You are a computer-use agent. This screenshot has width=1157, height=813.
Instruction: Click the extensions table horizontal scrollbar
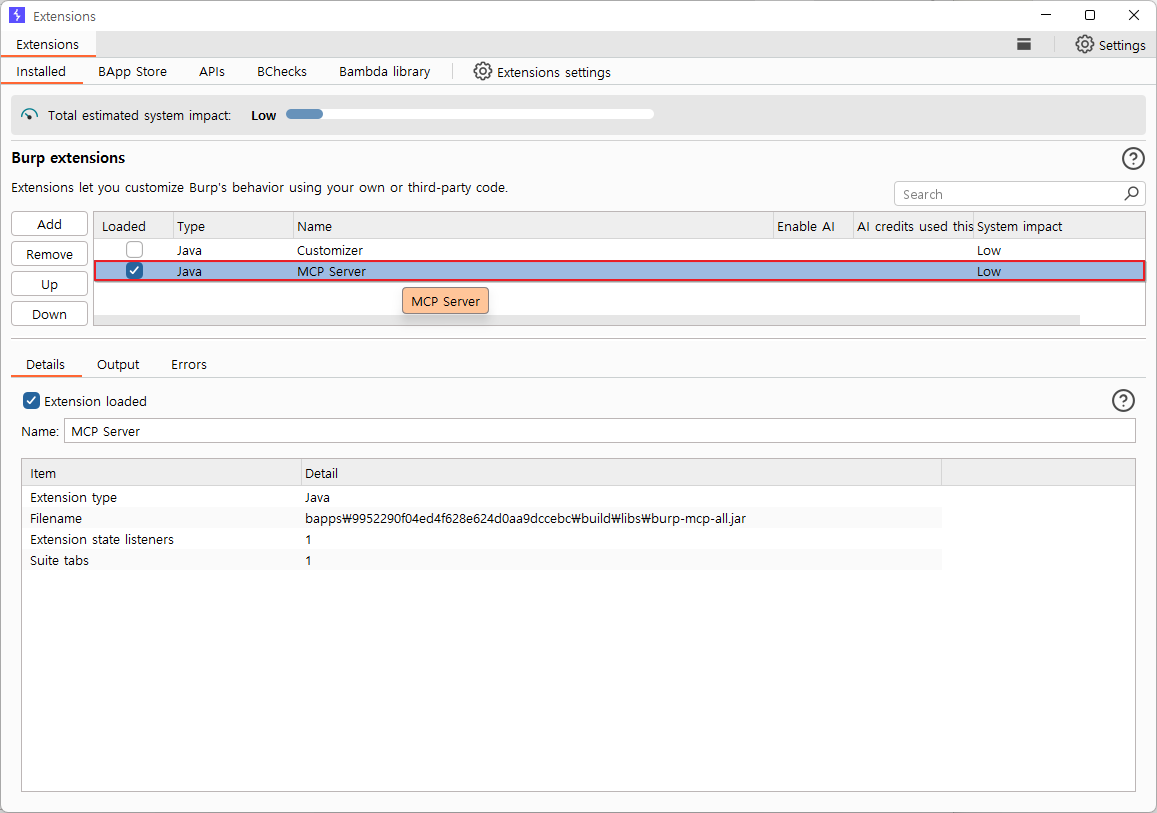(x=587, y=320)
